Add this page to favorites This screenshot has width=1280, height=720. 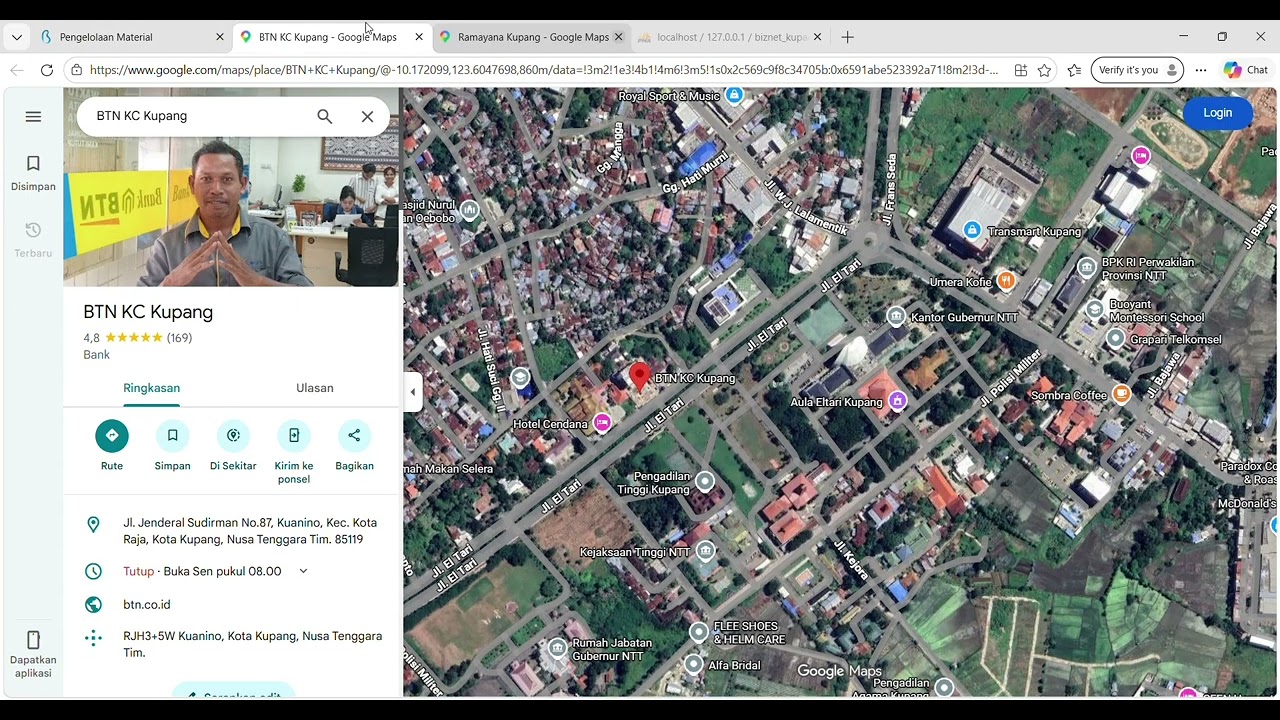1044,70
